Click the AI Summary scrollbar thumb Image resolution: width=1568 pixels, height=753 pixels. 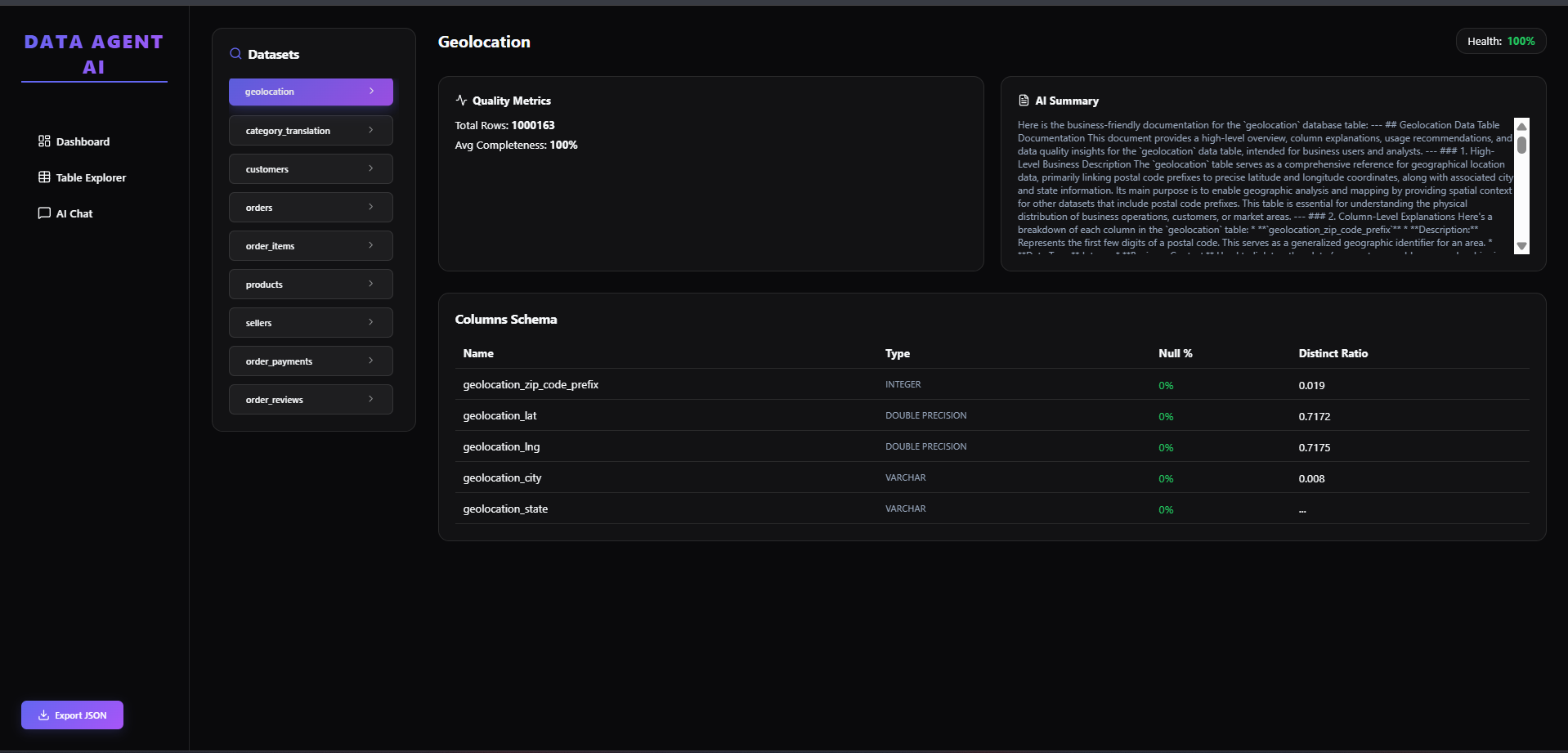(1521, 146)
